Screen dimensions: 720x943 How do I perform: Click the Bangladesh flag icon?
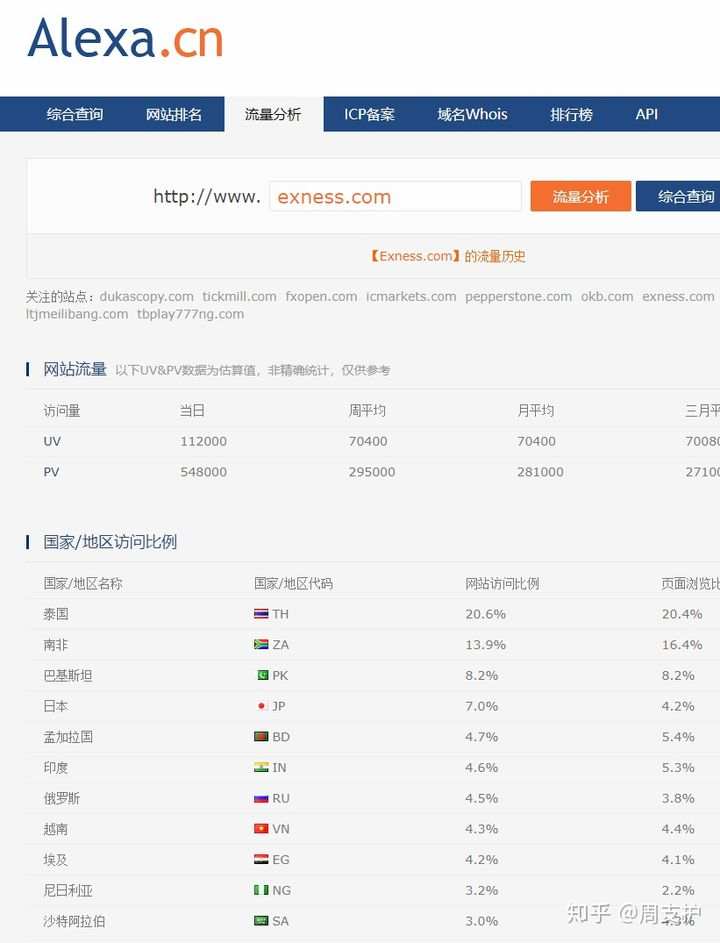point(261,737)
